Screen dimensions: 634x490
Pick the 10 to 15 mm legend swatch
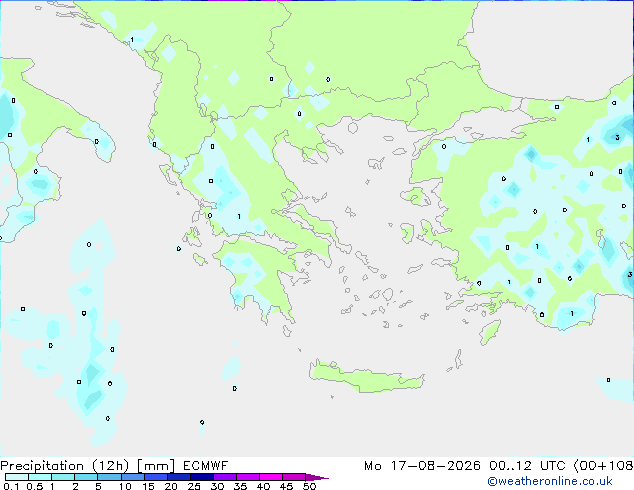point(133,477)
